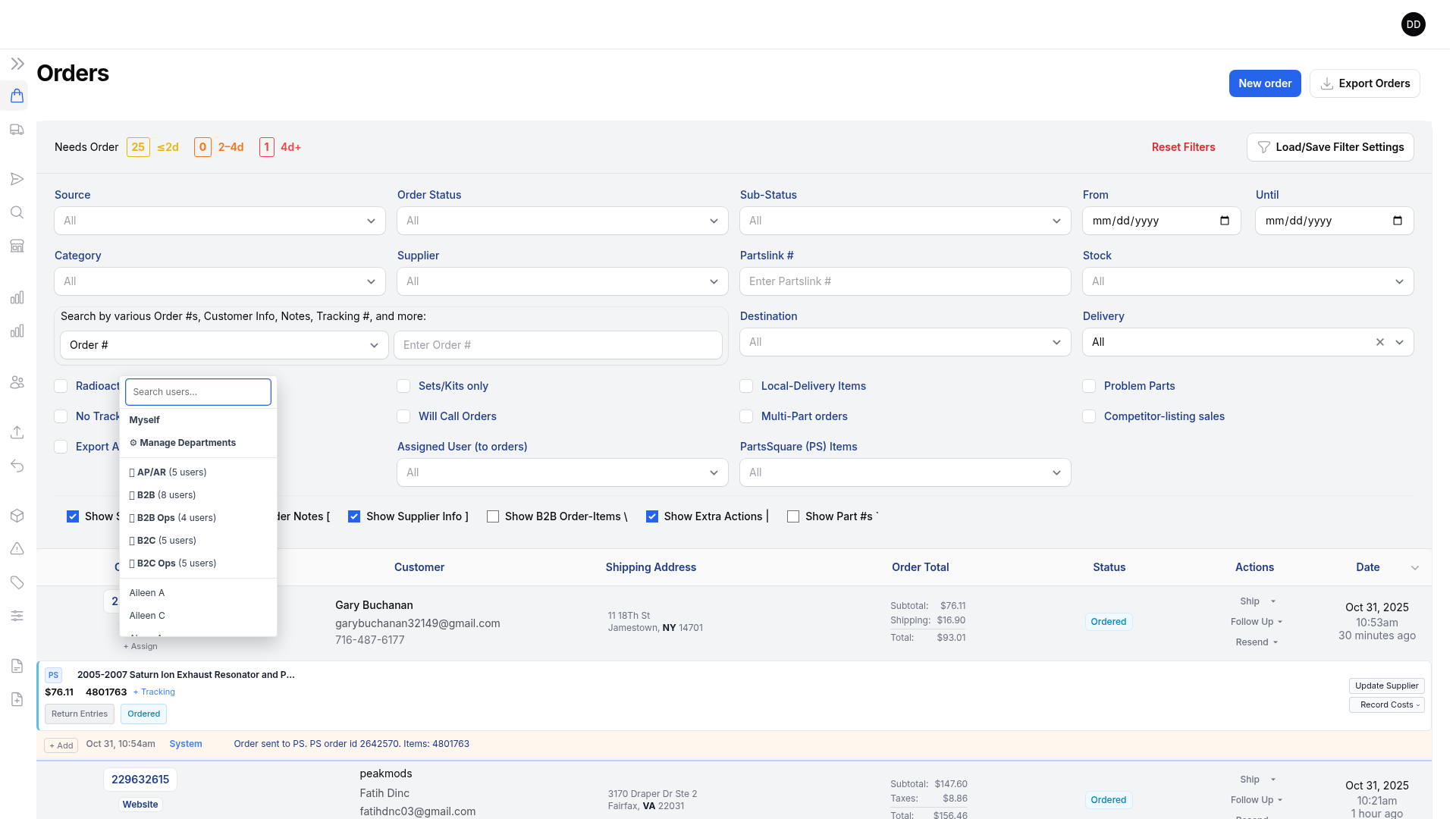Open the truck shipping sidebar icon
Image resolution: width=1456 pixels, height=819 pixels.
(17, 130)
